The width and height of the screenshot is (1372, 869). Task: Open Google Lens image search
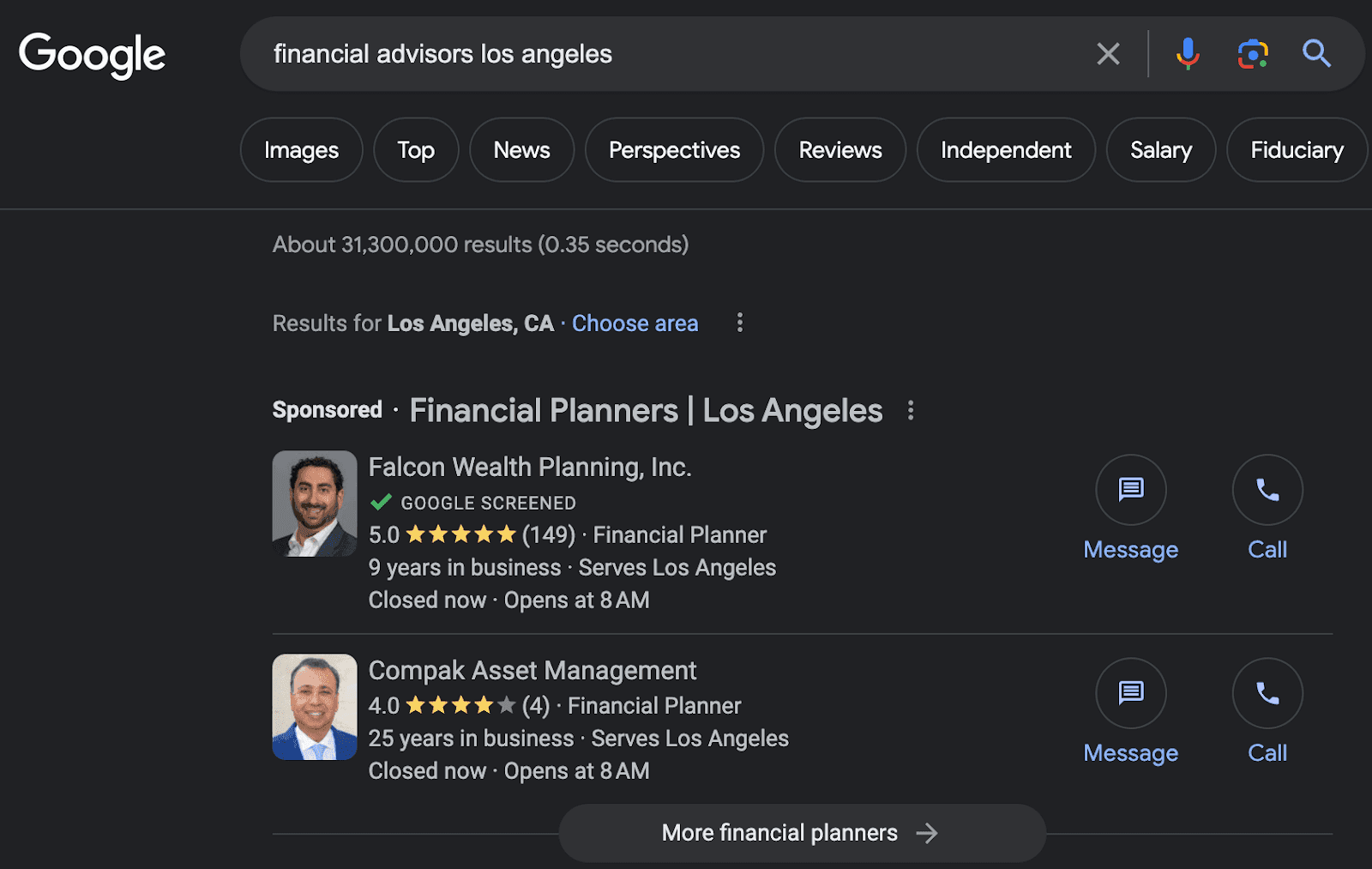pos(1252,54)
